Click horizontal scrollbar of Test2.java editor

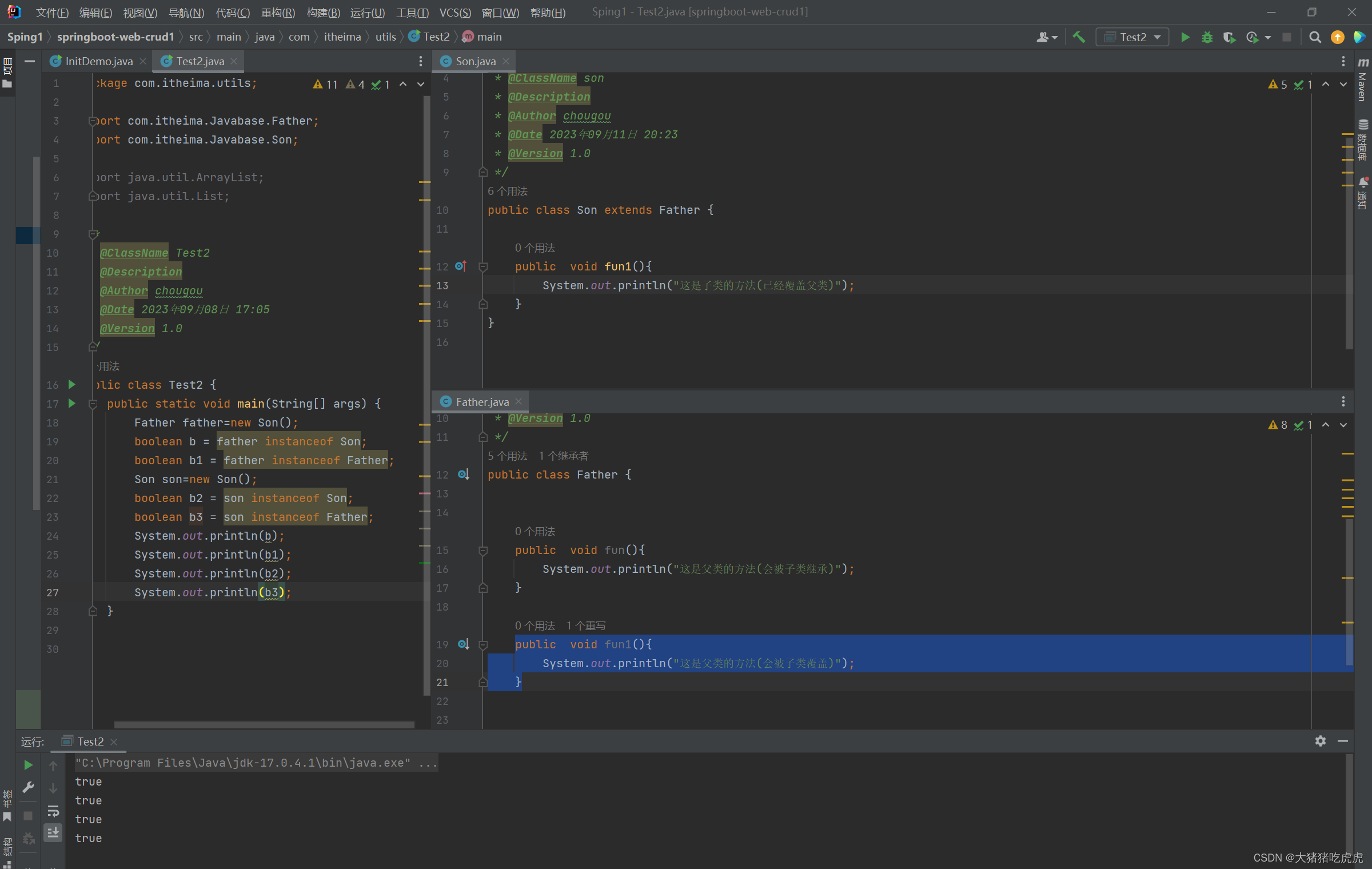(264, 724)
